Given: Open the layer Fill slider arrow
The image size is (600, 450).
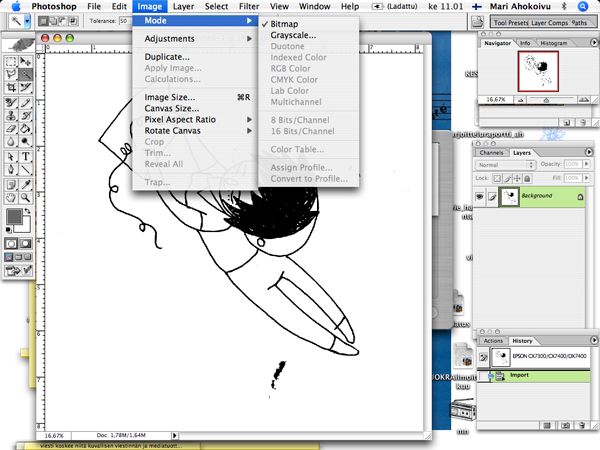Looking at the screenshot, I should [587, 178].
